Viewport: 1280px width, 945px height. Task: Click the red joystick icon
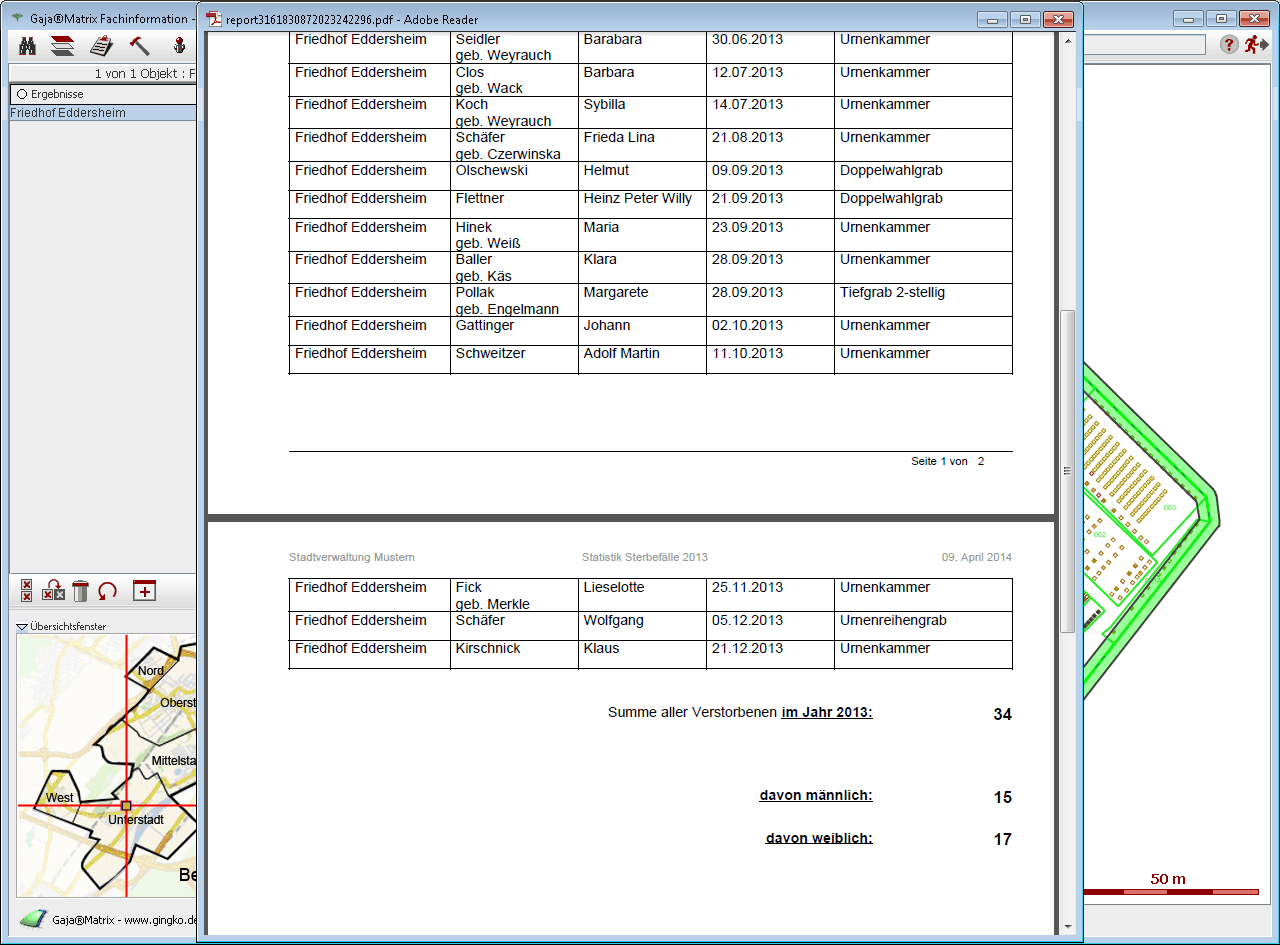[x=180, y=45]
